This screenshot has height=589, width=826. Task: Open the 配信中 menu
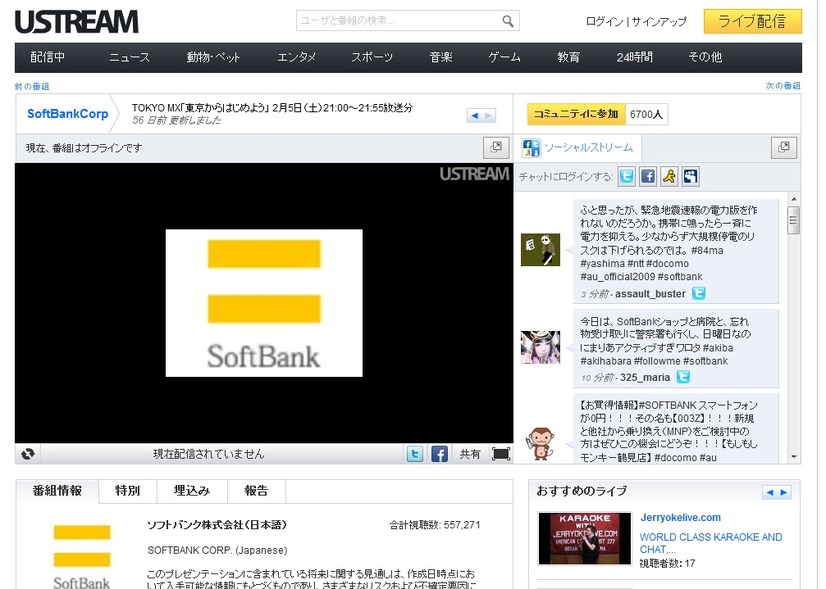(47, 57)
